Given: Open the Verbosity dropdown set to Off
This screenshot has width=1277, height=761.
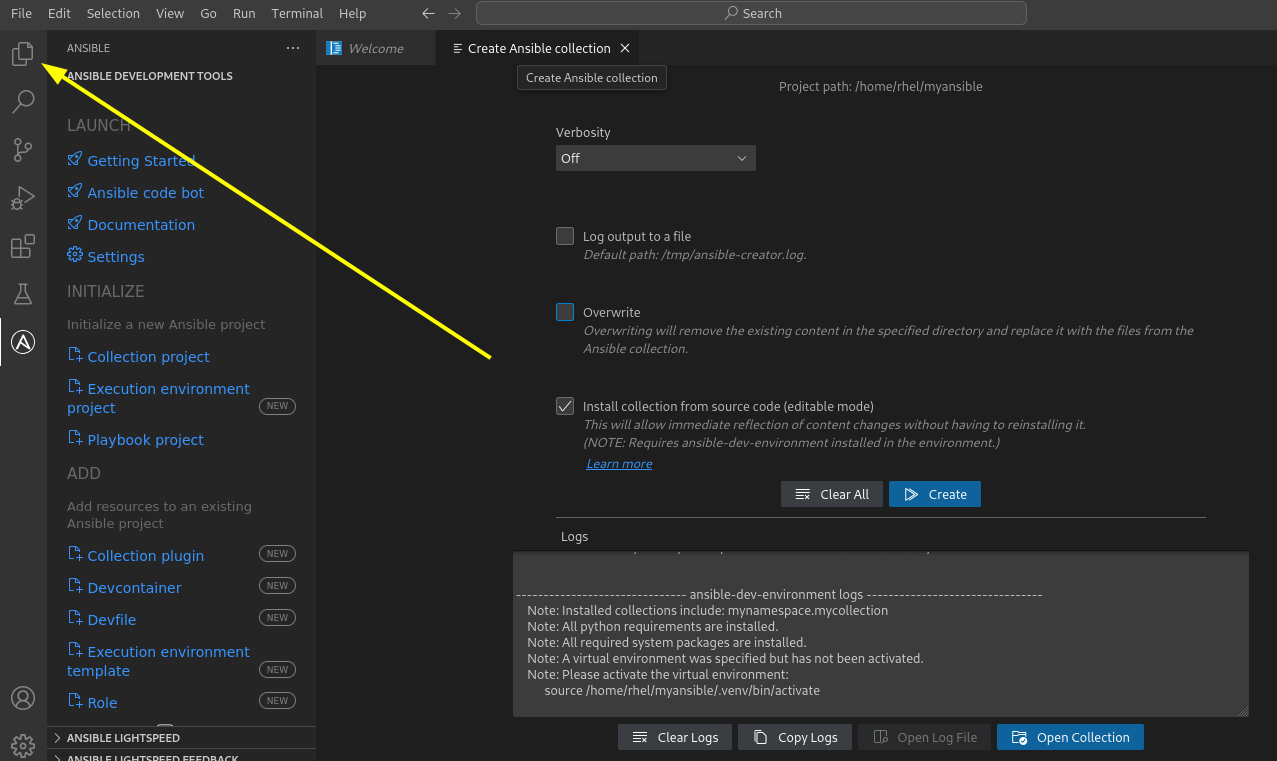Looking at the screenshot, I should [656, 158].
